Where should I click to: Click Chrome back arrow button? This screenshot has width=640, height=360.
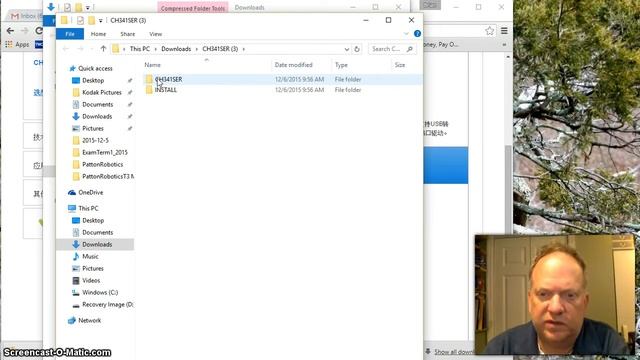pyautogui.click(x=10, y=31)
